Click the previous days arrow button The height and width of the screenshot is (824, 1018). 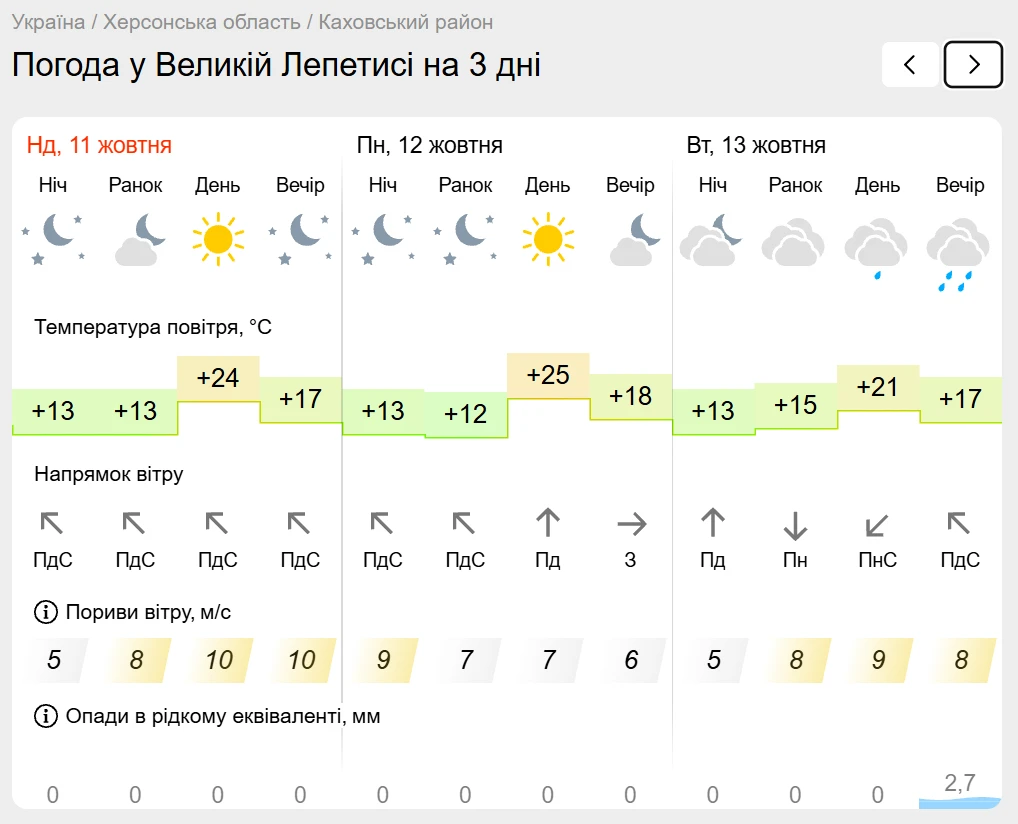[910, 64]
